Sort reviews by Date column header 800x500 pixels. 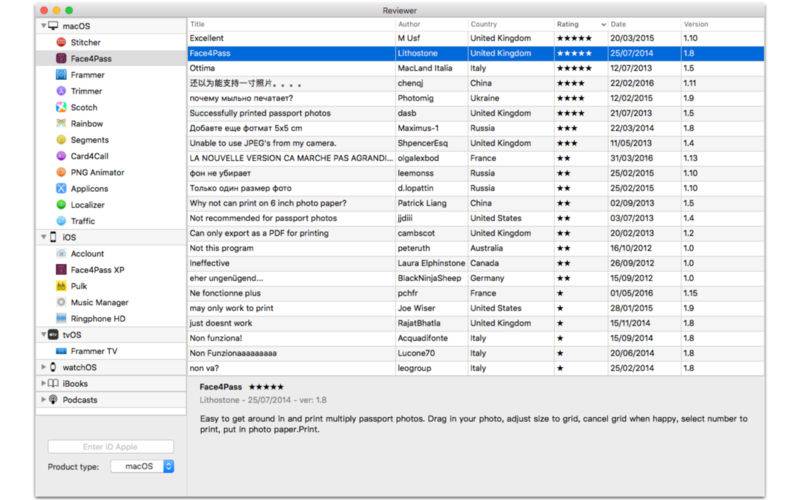(618, 24)
